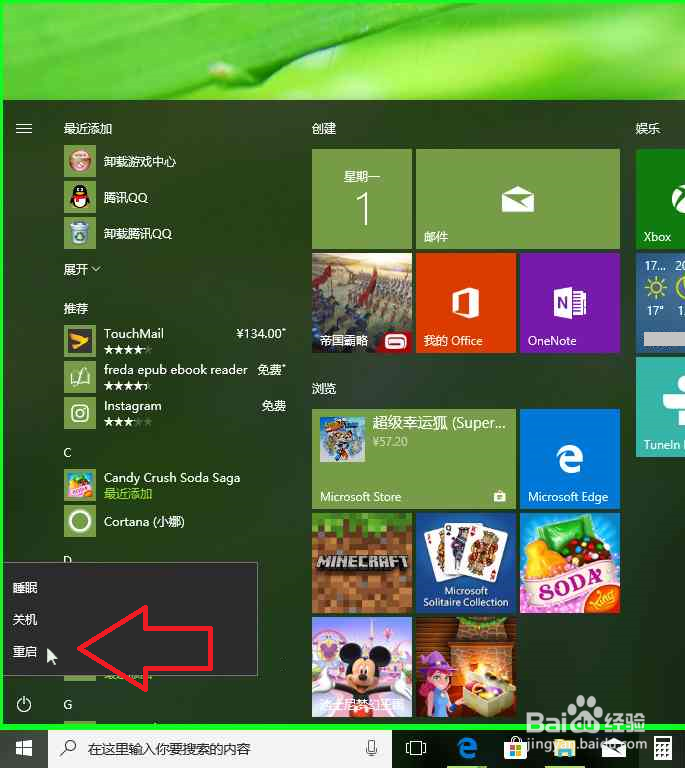Click the taskbar search box
This screenshot has height=768, width=685.
coord(220,749)
